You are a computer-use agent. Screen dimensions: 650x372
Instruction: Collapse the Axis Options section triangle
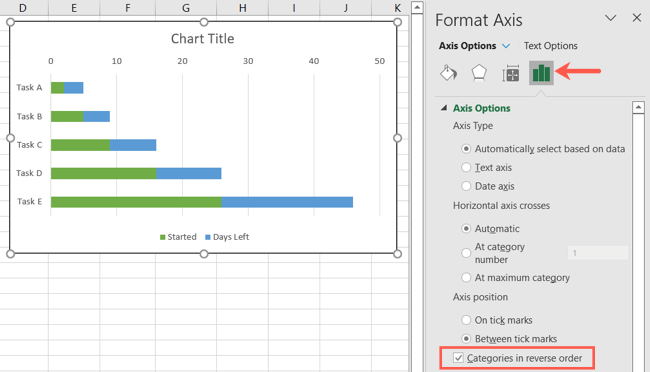tap(444, 108)
